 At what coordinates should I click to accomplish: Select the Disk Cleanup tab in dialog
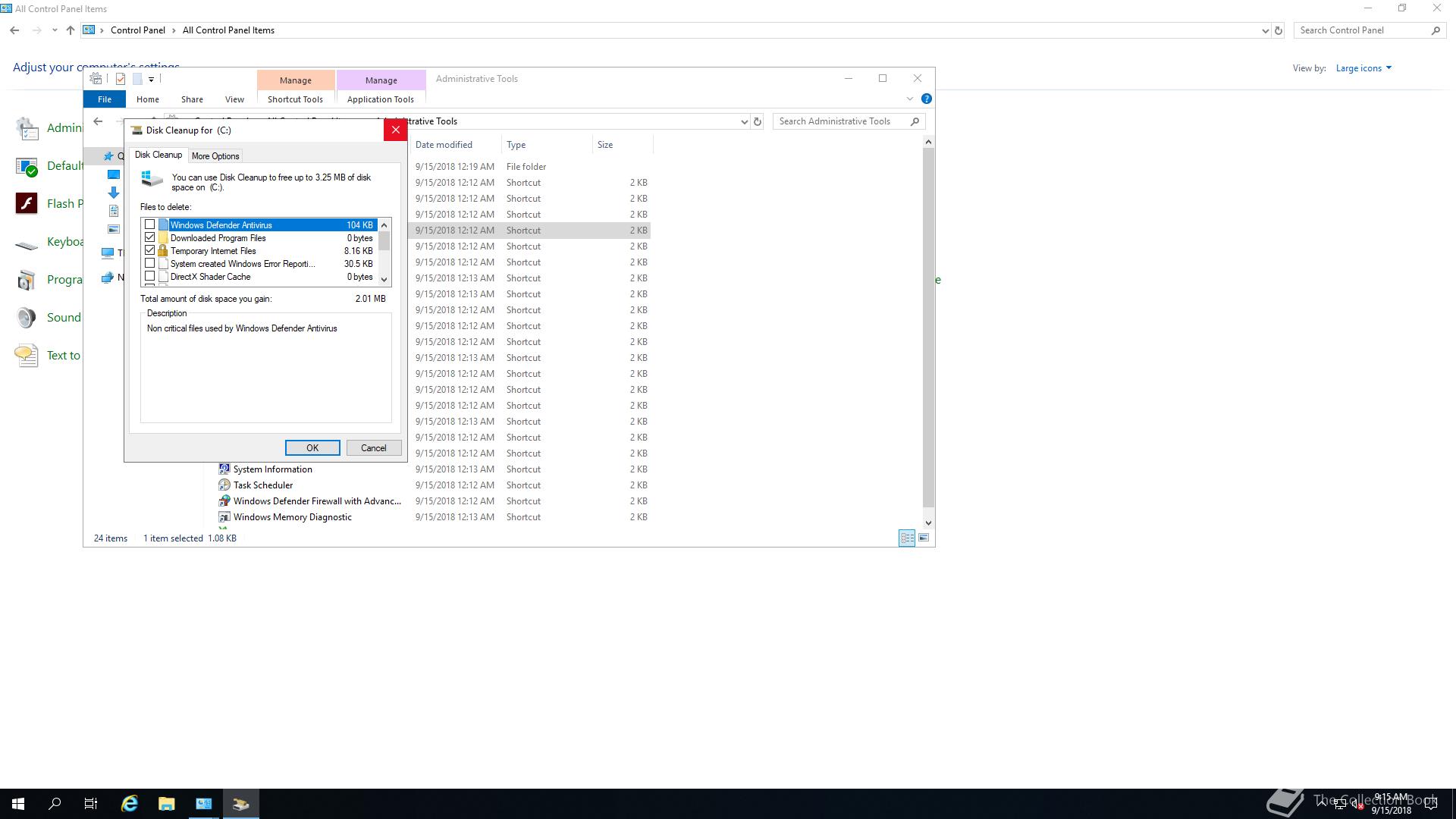tap(158, 155)
